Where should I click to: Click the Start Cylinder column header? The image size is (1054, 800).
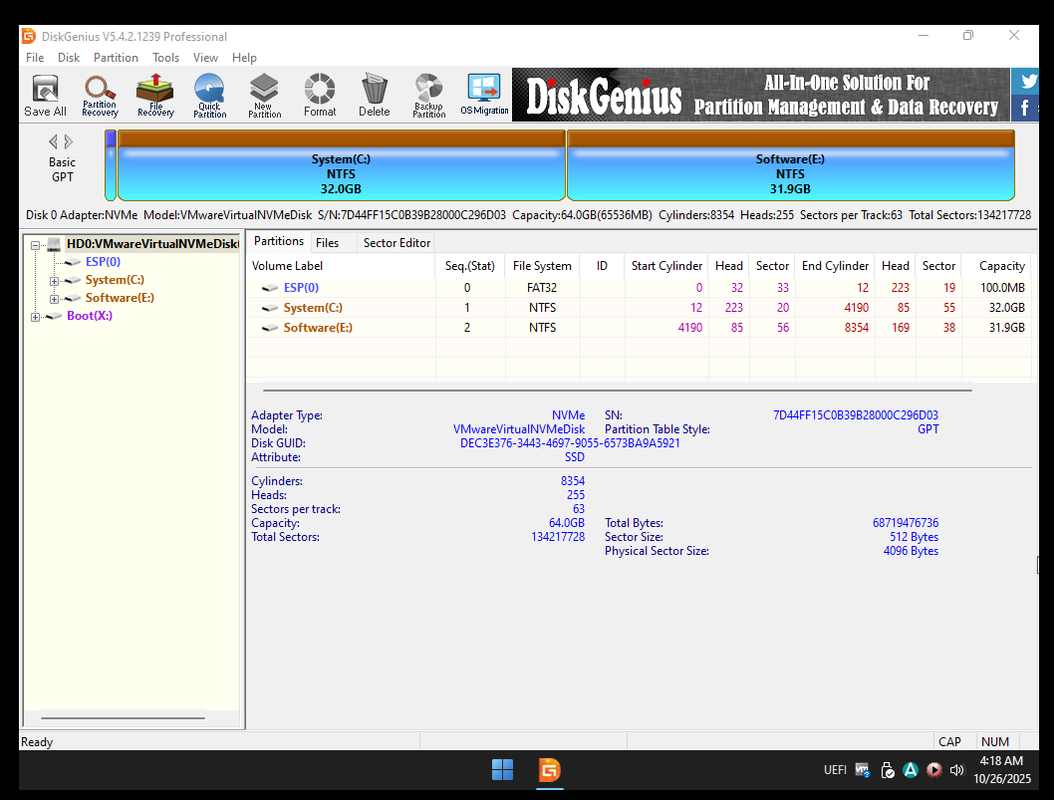point(666,266)
